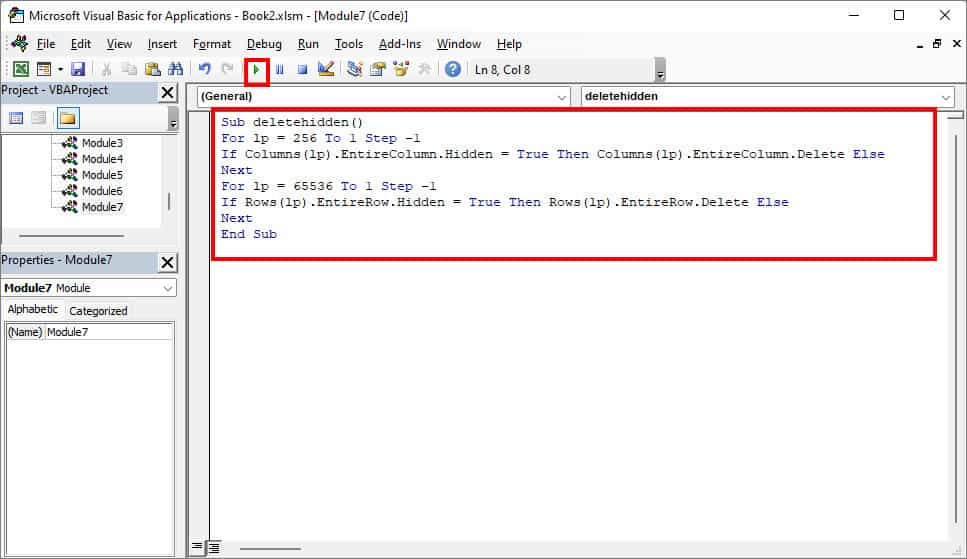Image resolution: width=967 pixels, height=559 pixels.
Task: Click the Redo arrow icon
Action: click(227, 70)
